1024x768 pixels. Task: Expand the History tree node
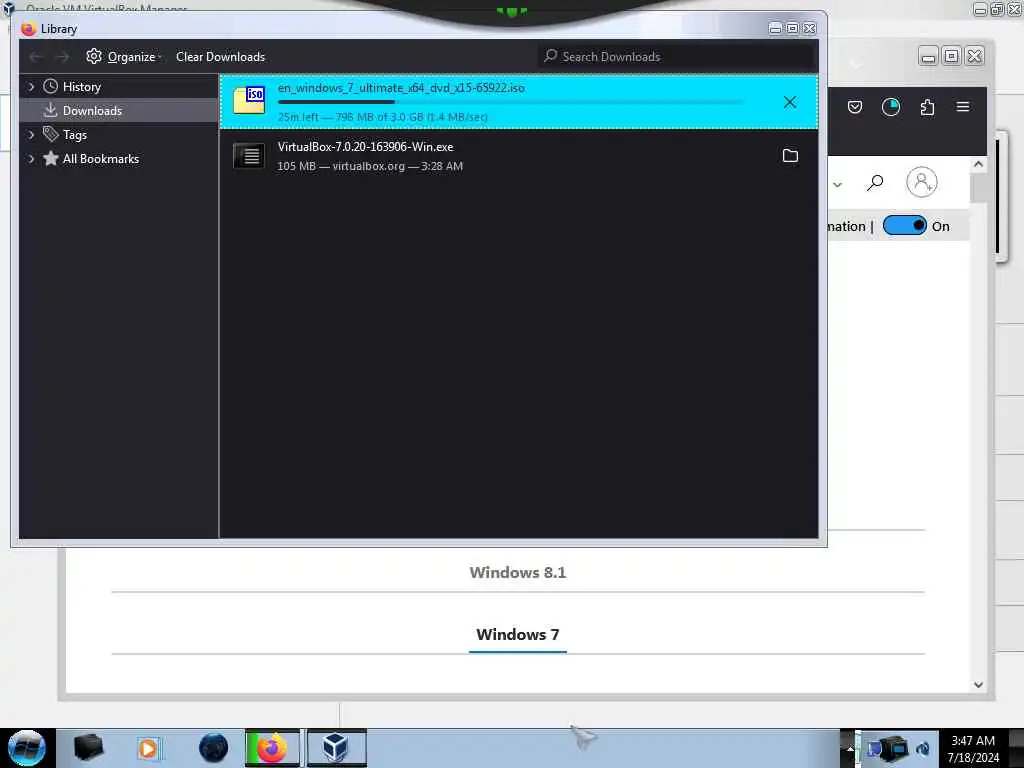[31, 86]
